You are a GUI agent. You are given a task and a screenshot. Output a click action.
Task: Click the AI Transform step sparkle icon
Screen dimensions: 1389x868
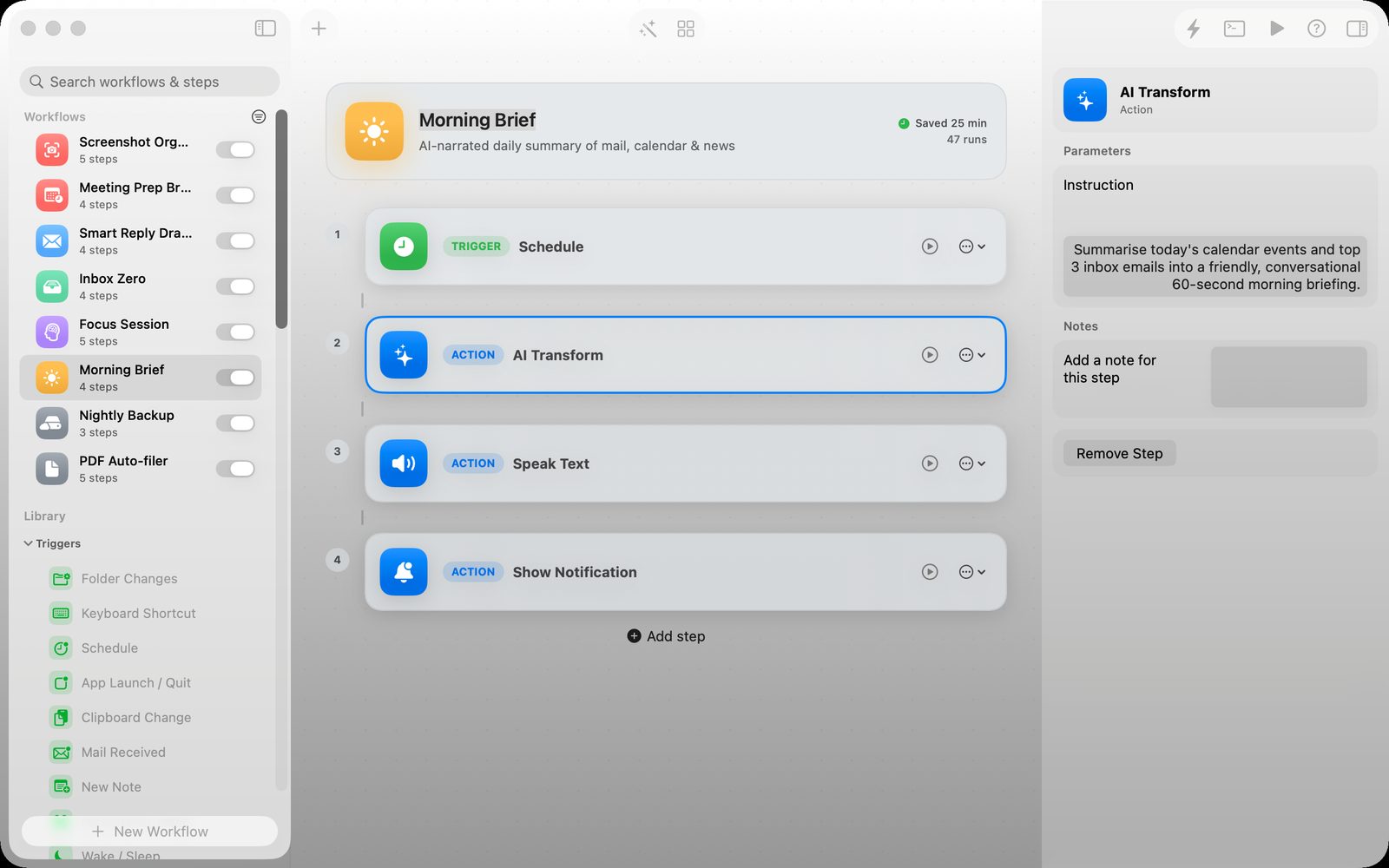pyautogui.click(x=404, y=355)
